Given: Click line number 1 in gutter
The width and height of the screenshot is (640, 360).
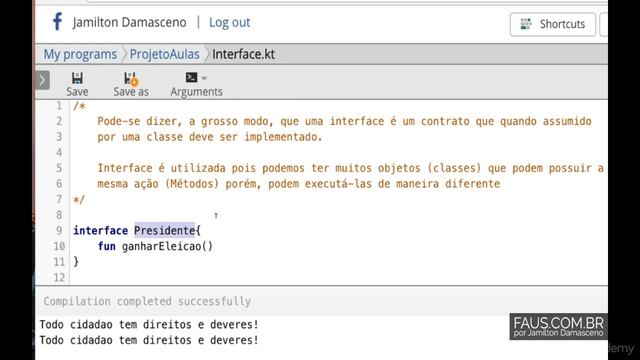Looking at the screenshot, I should click(59, 106).
